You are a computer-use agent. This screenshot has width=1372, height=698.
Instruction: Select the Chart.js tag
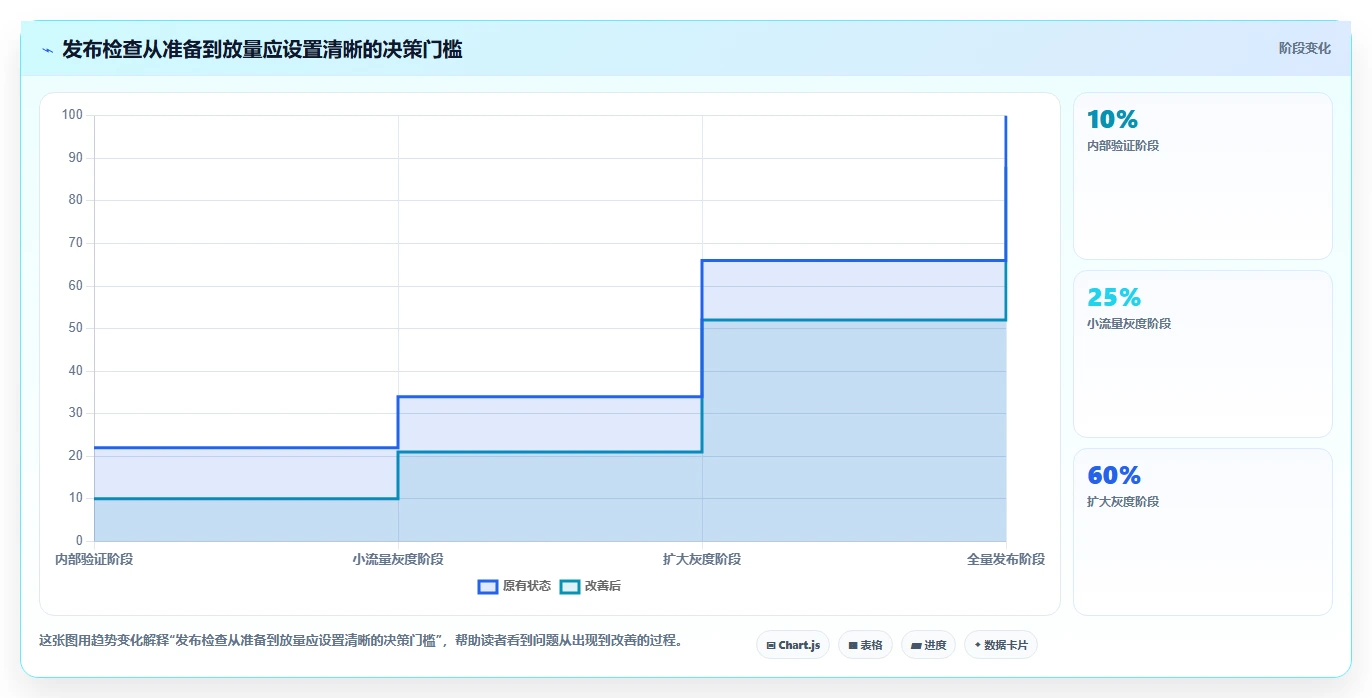[x=793, y=645]
